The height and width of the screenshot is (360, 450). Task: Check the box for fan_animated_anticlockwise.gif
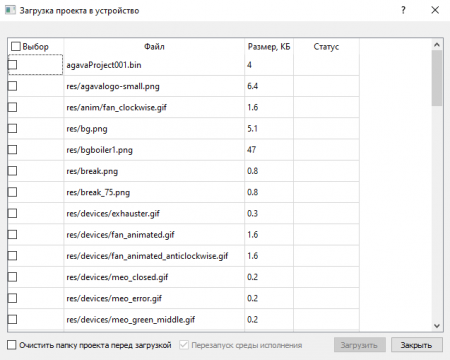pos(12,256)
